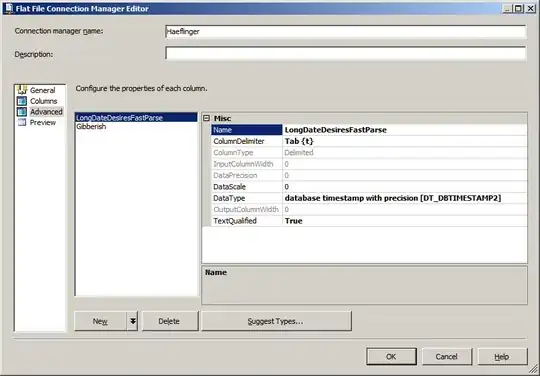Click the editor title bar document icon

[8, 8]
